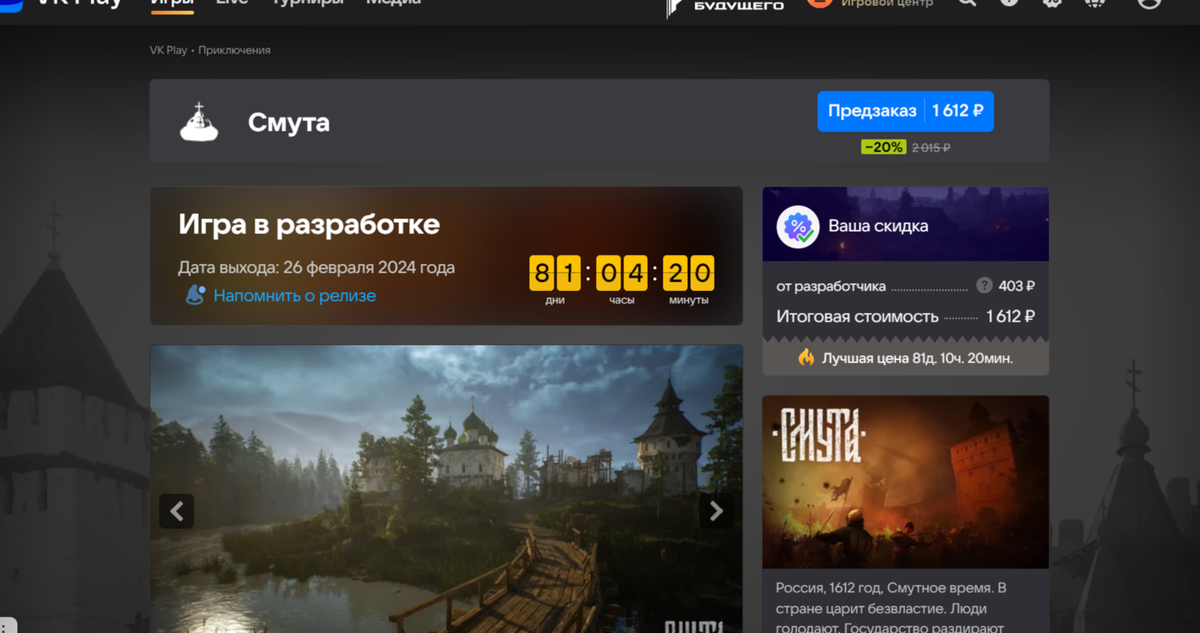This screenshot has width=1200, height=633.
Task: Click the Предзаказ 1 612 ₽ button
Action: coord(905,111)
